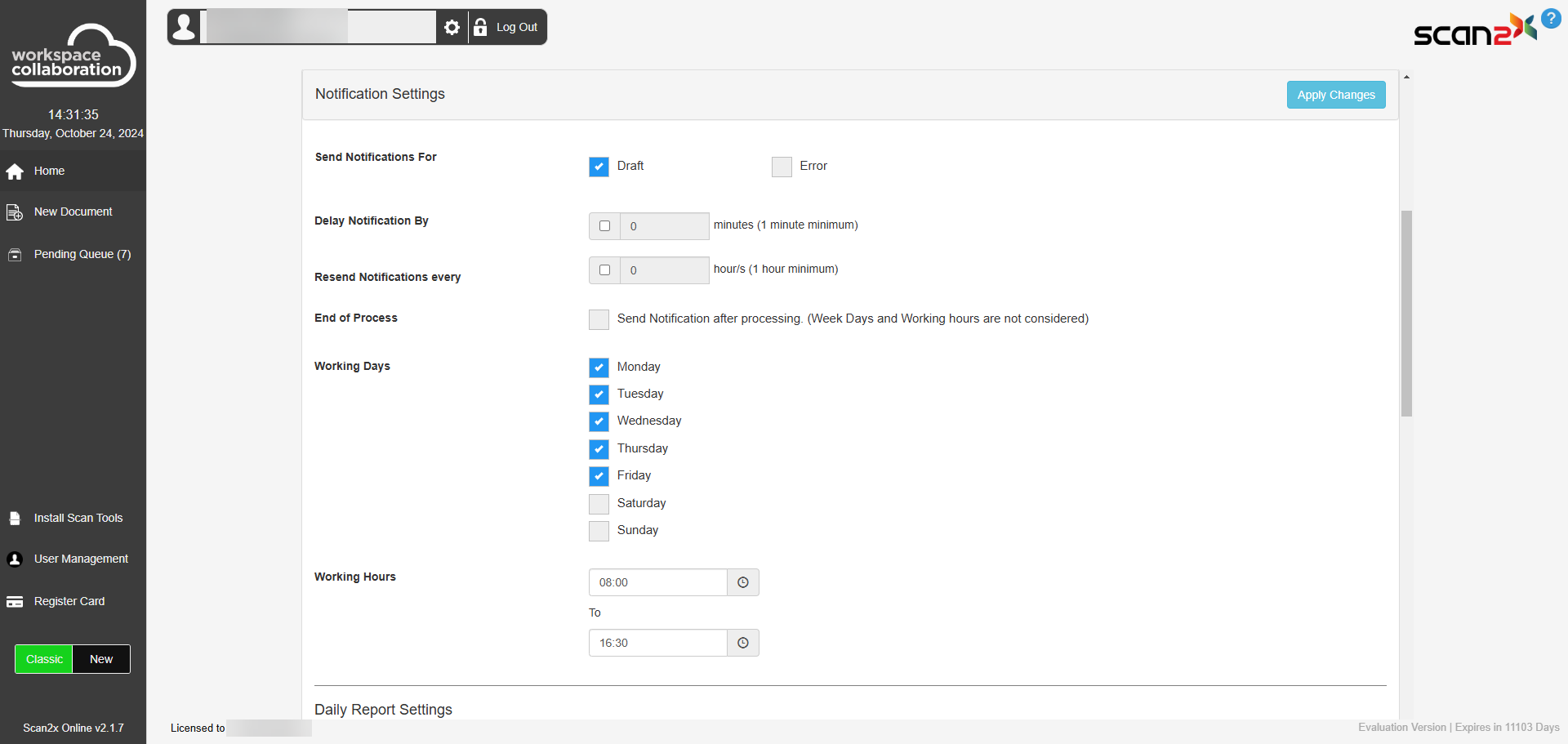Select the Classic interface view

(x=44, y=659)
